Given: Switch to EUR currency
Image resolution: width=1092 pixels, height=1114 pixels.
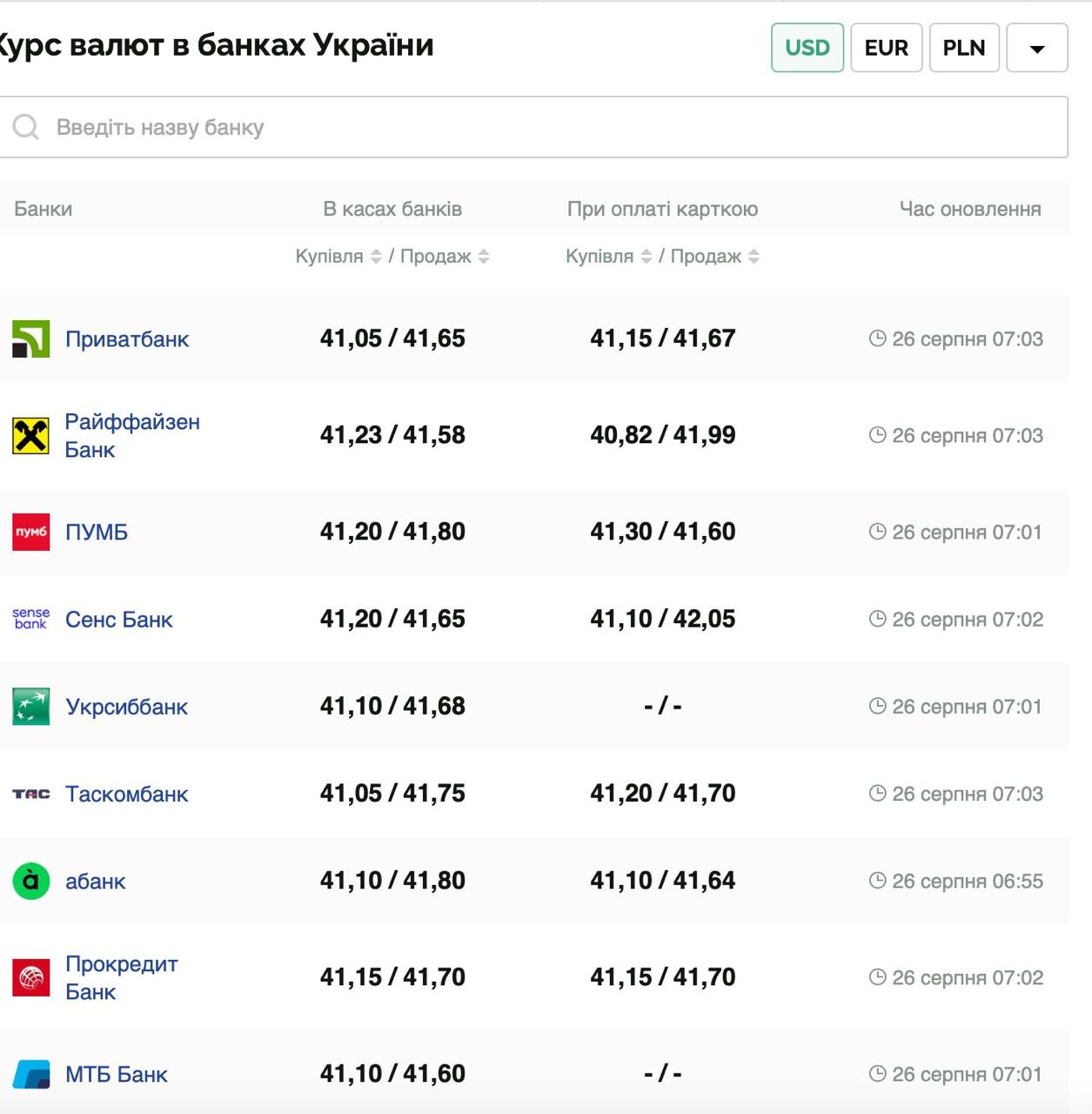Looking at the screenshot, I should click(886, 48).
